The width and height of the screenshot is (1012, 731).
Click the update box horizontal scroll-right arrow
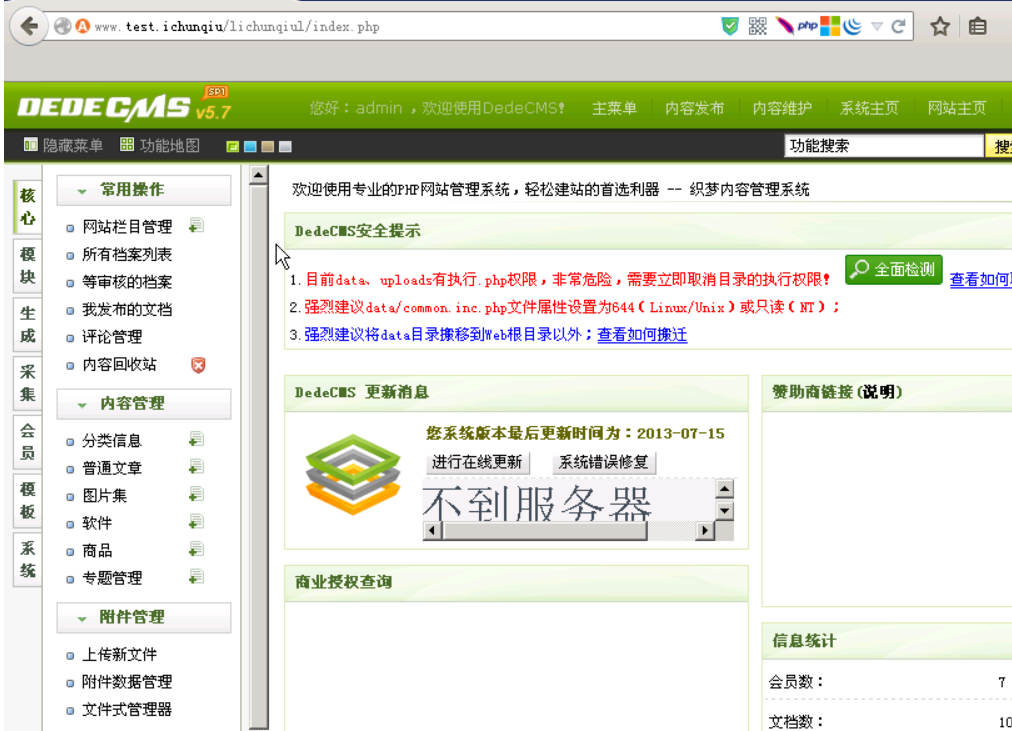tap(705, 531)
